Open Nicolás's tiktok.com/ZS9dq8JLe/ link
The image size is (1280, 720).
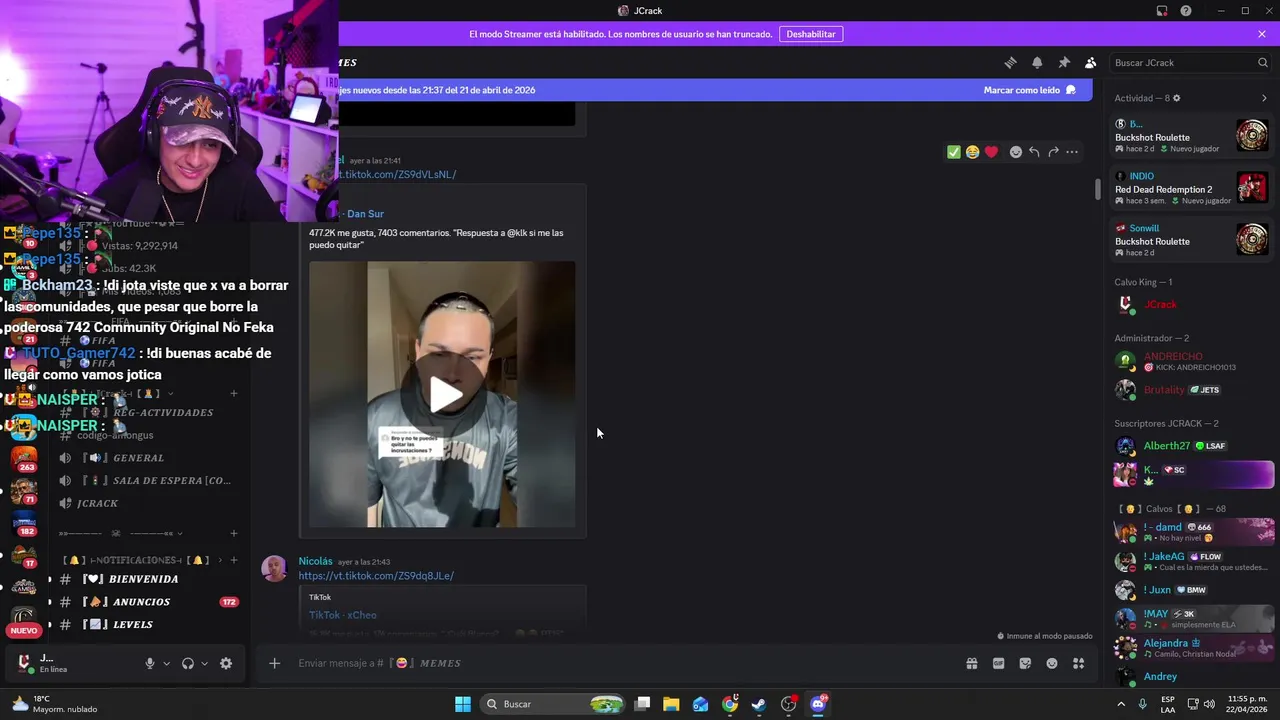pos(376,576)
